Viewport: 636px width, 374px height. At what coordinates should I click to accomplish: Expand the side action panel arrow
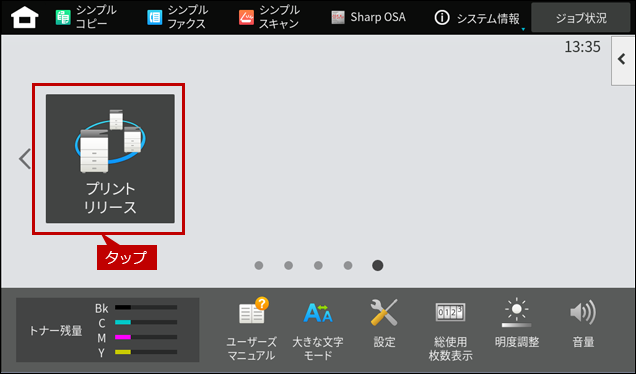(x=623, y=60)
